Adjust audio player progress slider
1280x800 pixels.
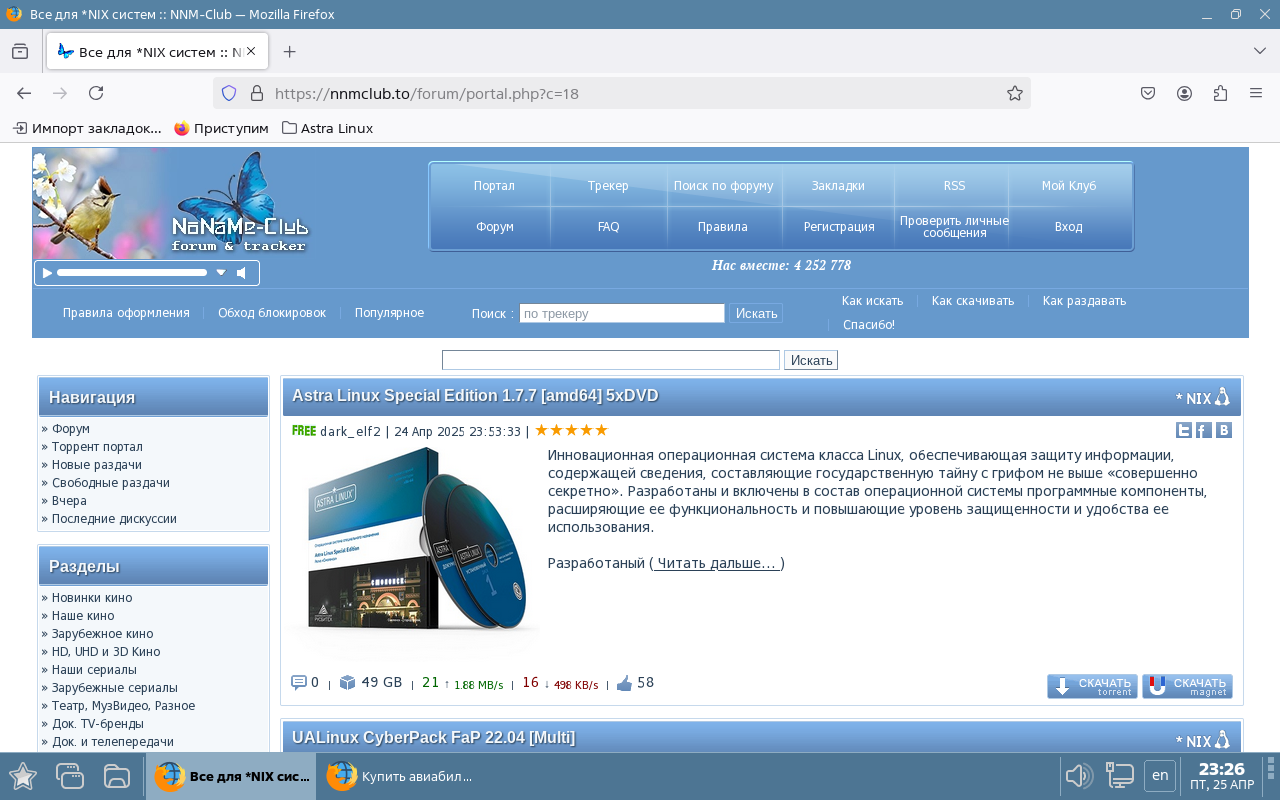pos(132,273)
